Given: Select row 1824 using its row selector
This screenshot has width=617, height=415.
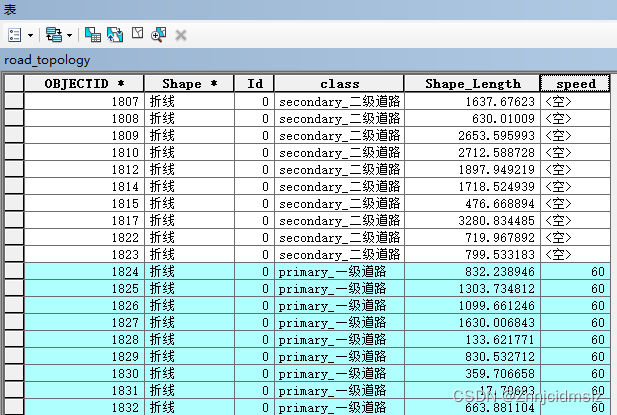Looking at the screenshot, I should pyautogui.click(x=14, y=271).
